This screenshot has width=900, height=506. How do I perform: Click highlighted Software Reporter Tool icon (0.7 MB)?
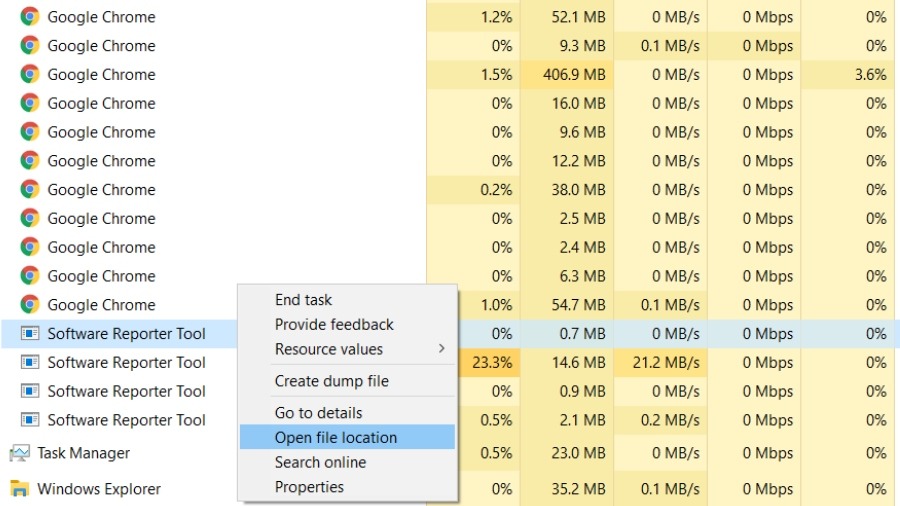click(30, 333)
